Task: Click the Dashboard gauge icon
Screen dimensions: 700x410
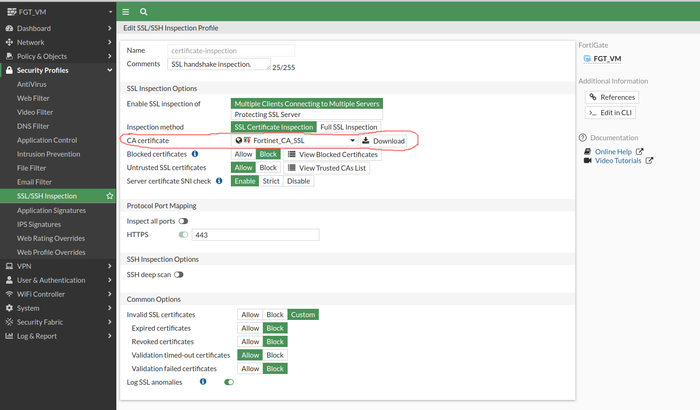Action: coord(9,28)
